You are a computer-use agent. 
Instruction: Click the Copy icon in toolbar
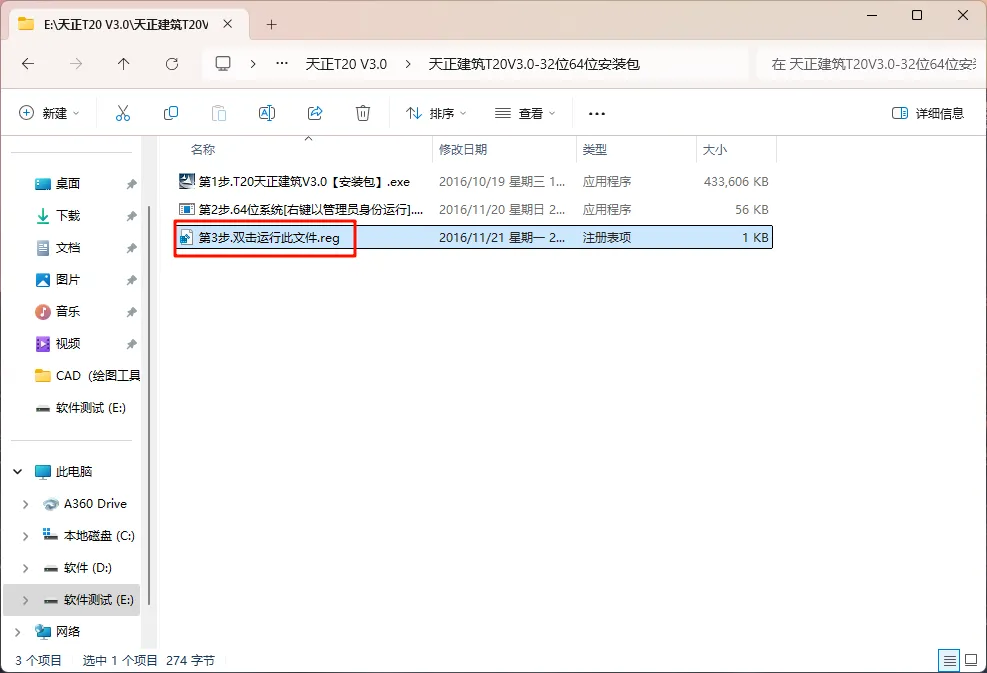(171, 113)
